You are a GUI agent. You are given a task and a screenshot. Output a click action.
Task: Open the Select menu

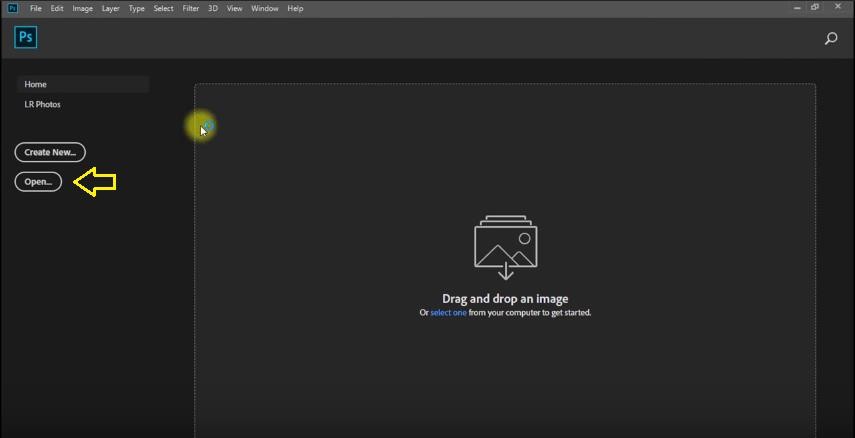[x=163, y=9]
